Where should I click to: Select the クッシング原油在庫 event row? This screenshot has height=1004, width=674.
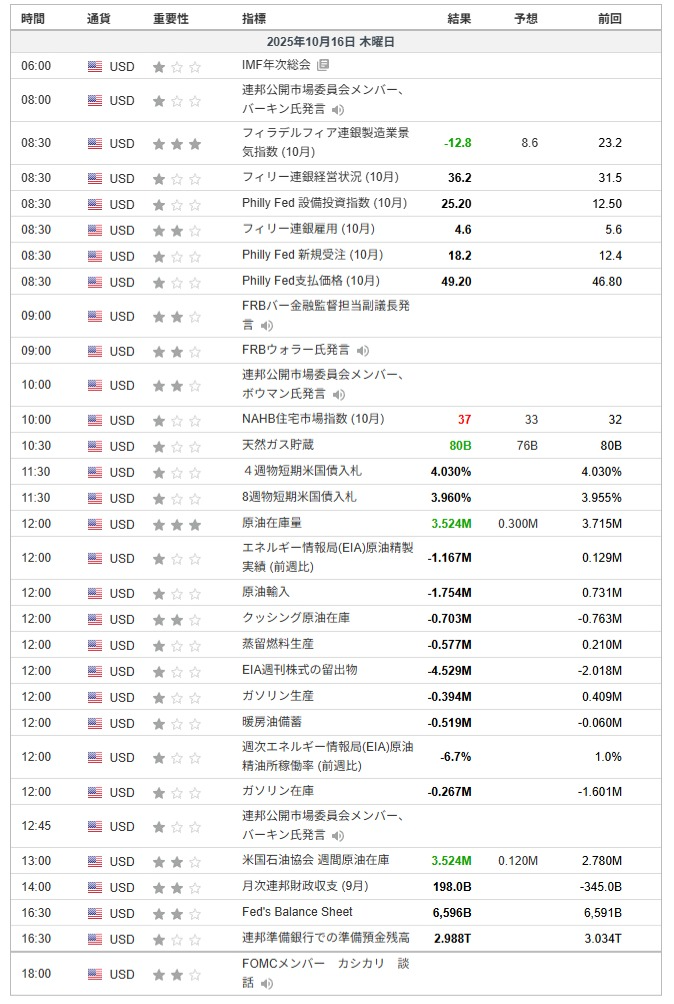click(296, 618)
